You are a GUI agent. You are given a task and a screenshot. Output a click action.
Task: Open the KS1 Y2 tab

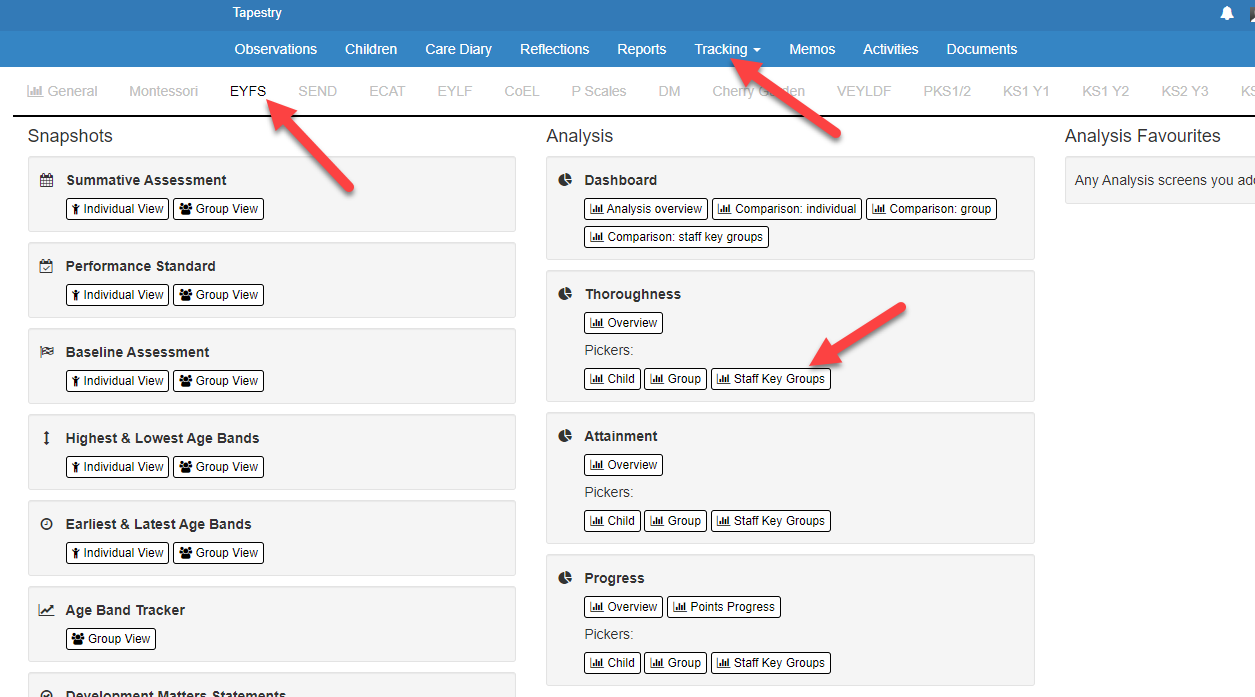tap(1105, 91)
